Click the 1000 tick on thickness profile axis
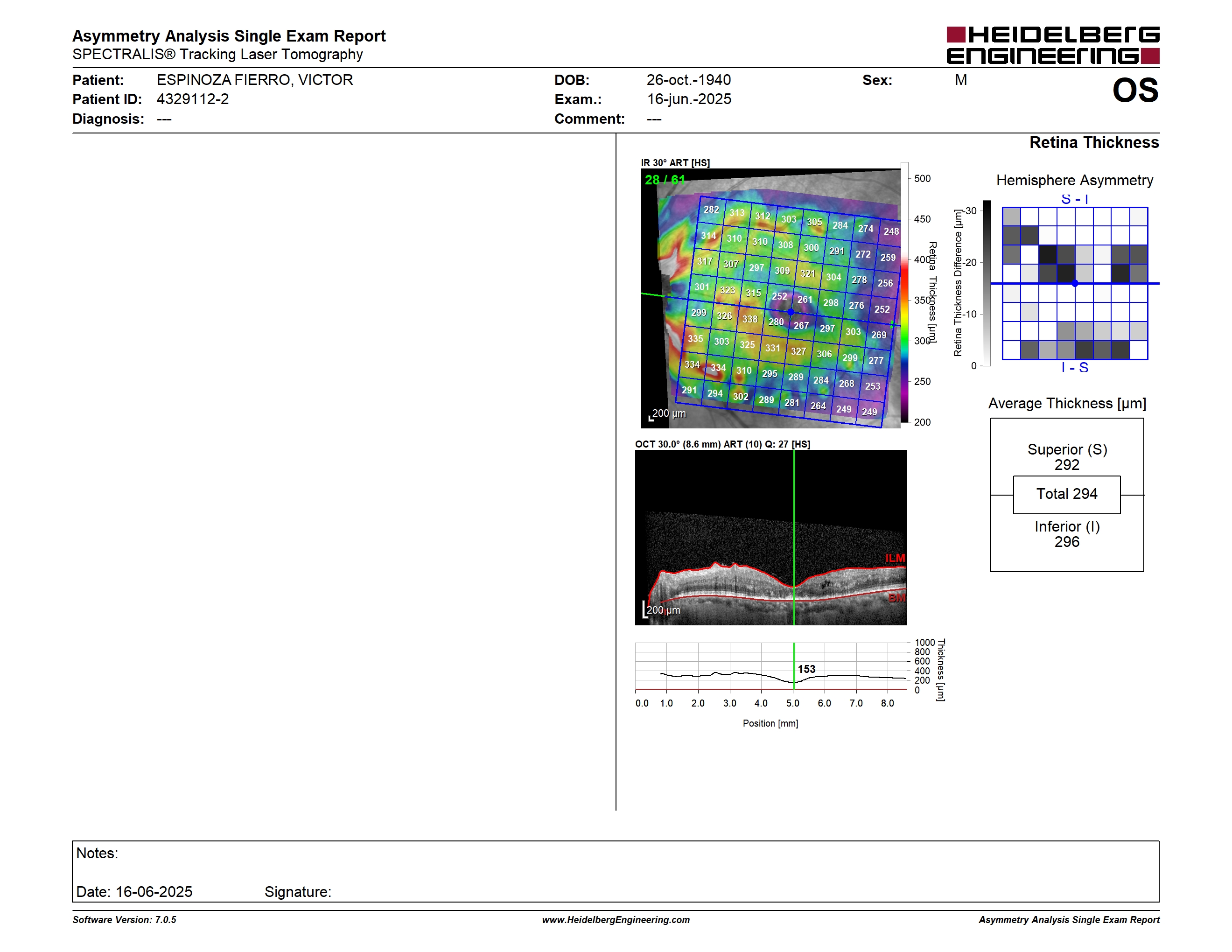The image size is (1232, 952). [x=924, y=643]
